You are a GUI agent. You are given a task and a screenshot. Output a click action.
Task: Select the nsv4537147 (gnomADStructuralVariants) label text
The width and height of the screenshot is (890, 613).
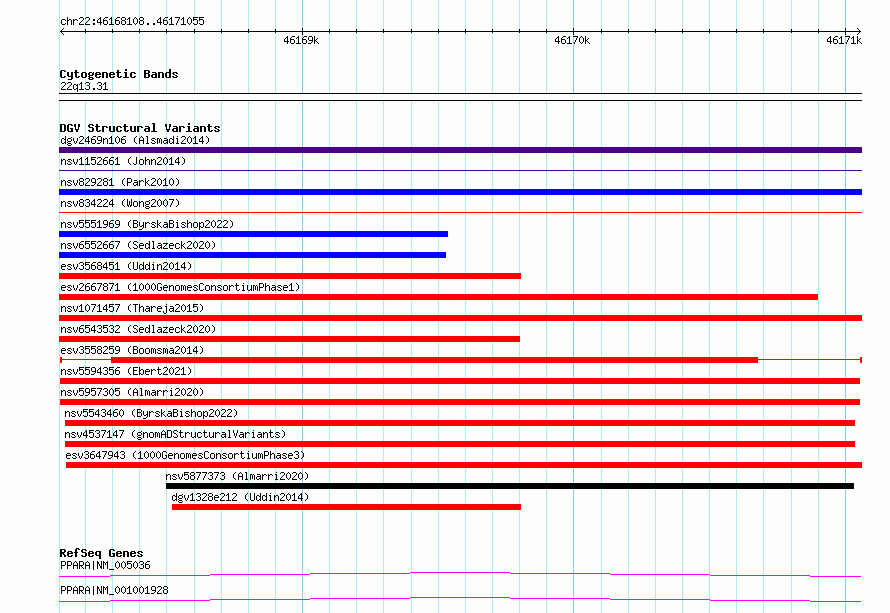pos(175,434)
